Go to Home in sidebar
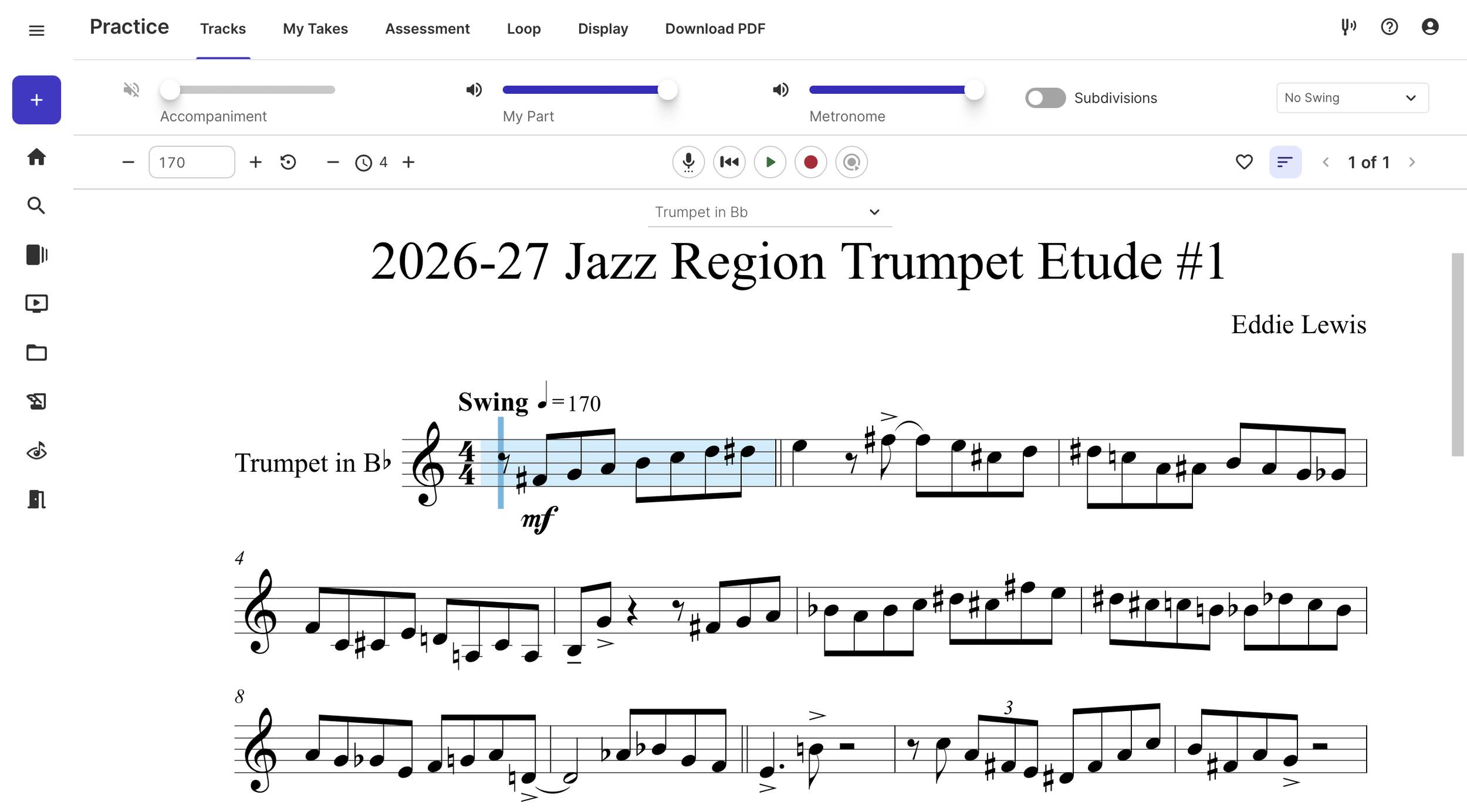 (36, 157)
